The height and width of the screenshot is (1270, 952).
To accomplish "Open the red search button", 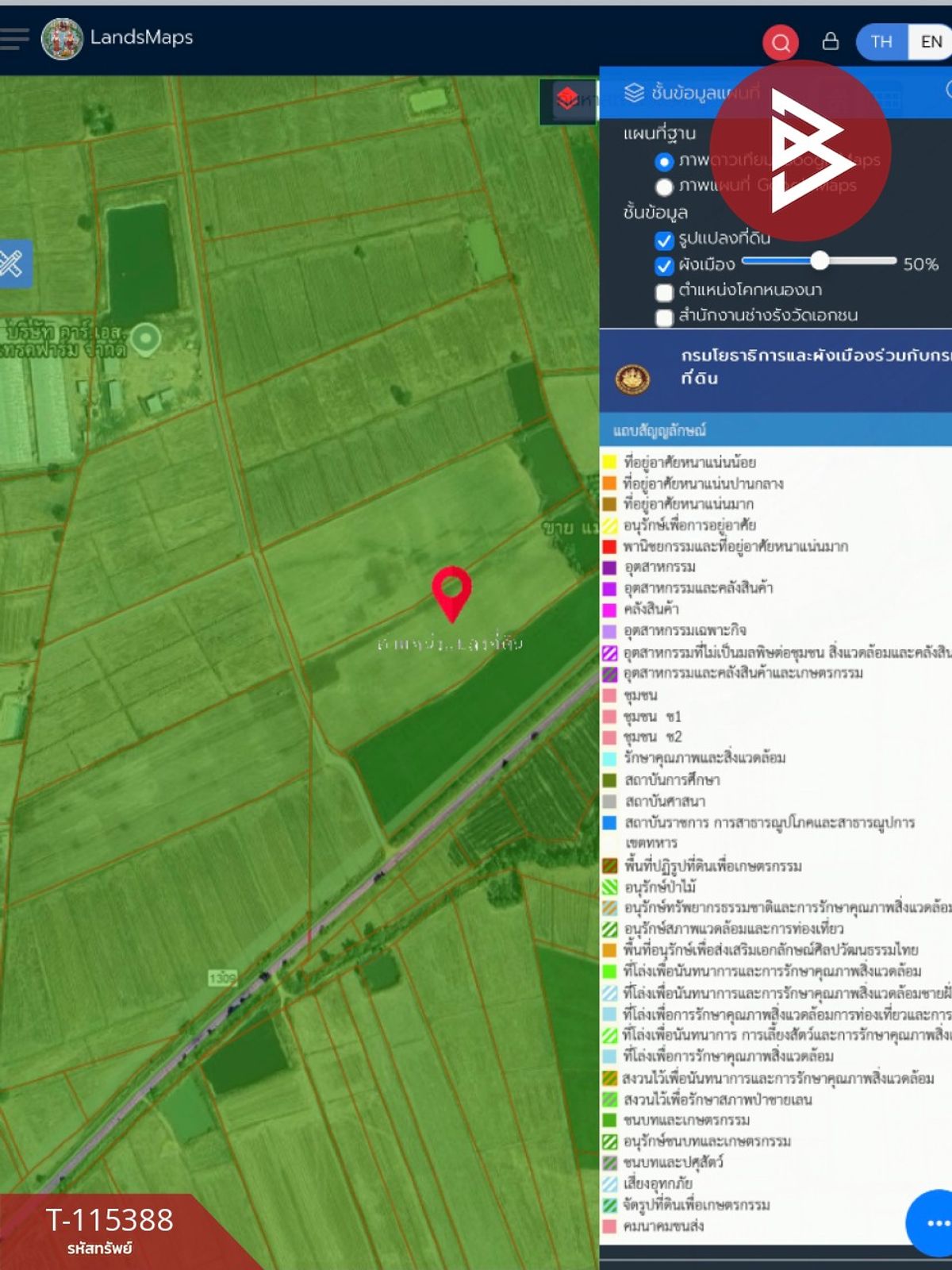I will click(781, 42).
